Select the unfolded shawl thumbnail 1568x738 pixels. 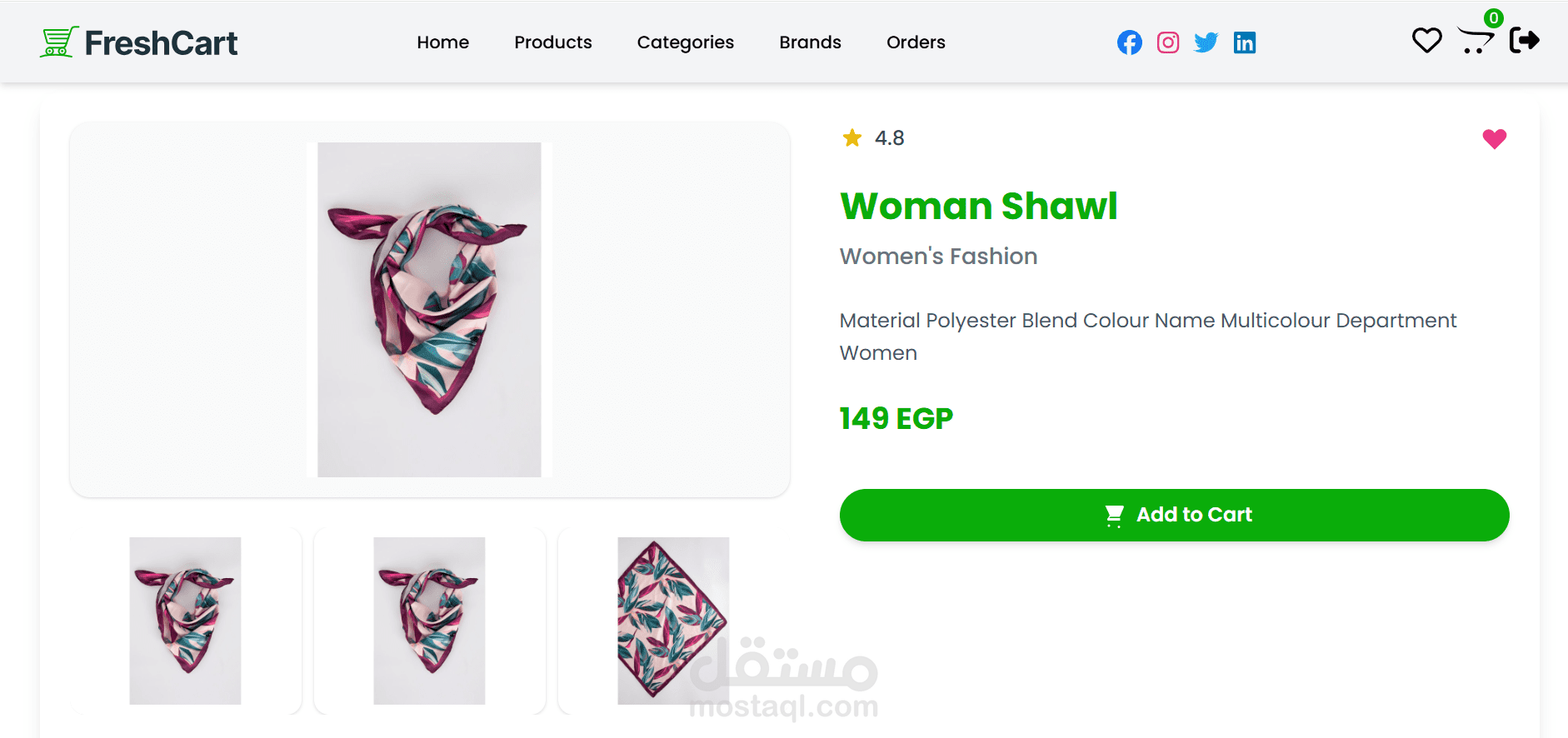tap(673, 621)
